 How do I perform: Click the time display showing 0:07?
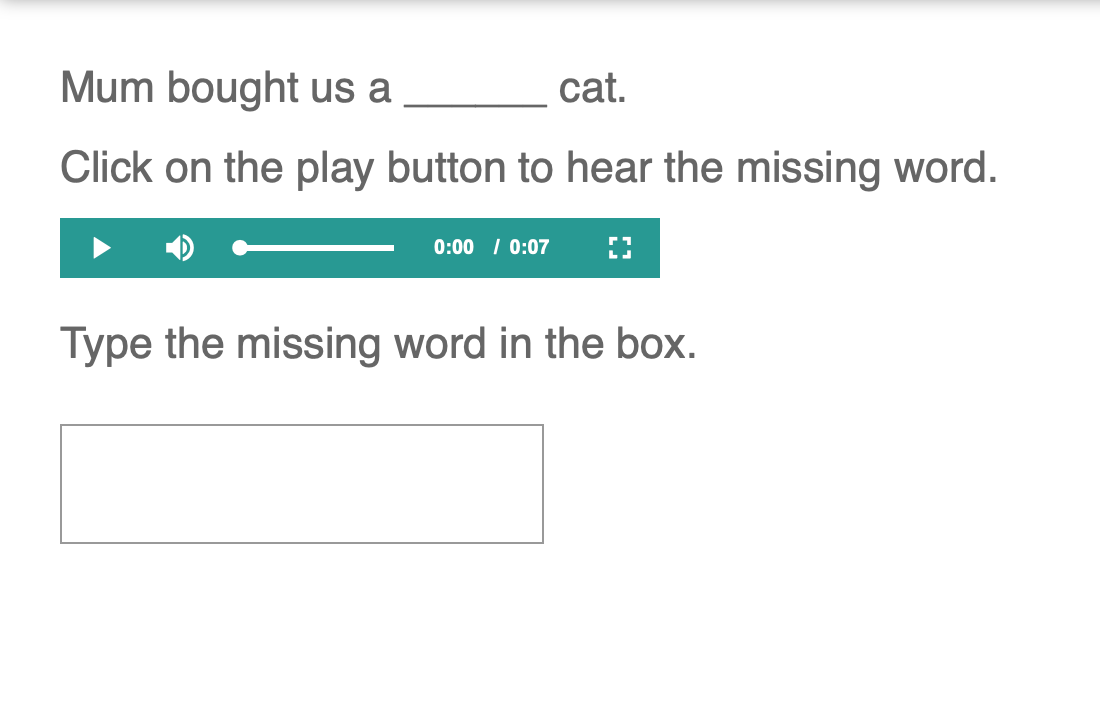(x=528, y=247)
